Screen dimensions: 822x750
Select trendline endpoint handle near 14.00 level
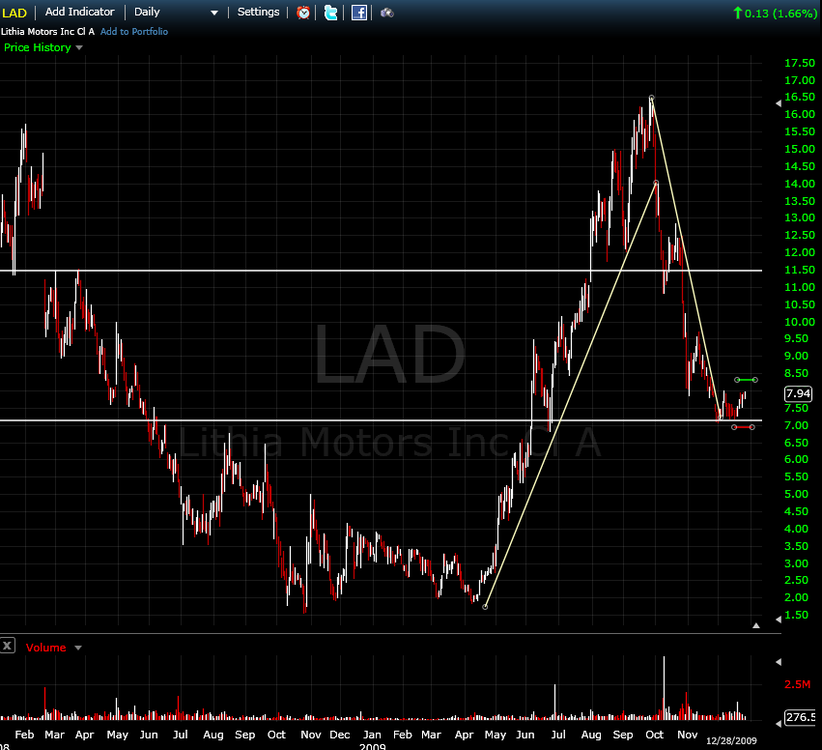[x=656, y=183]
